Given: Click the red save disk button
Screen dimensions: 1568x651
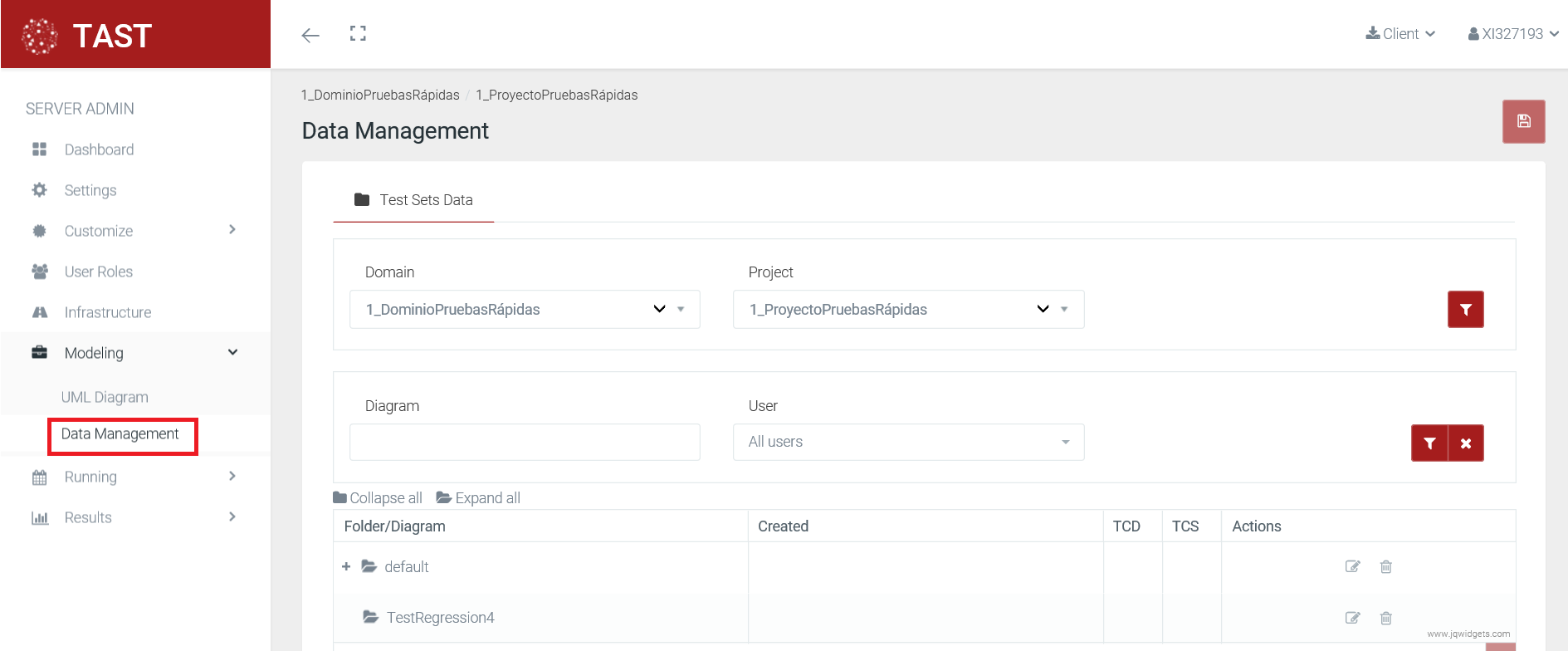Looking at the screenshot, I should [1523, 121].
